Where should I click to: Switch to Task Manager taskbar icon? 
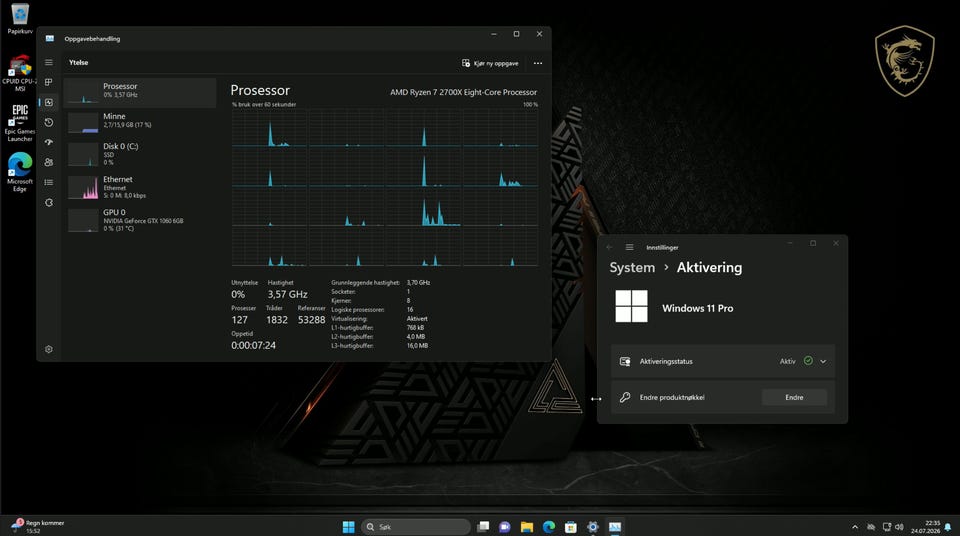point(615,527)
